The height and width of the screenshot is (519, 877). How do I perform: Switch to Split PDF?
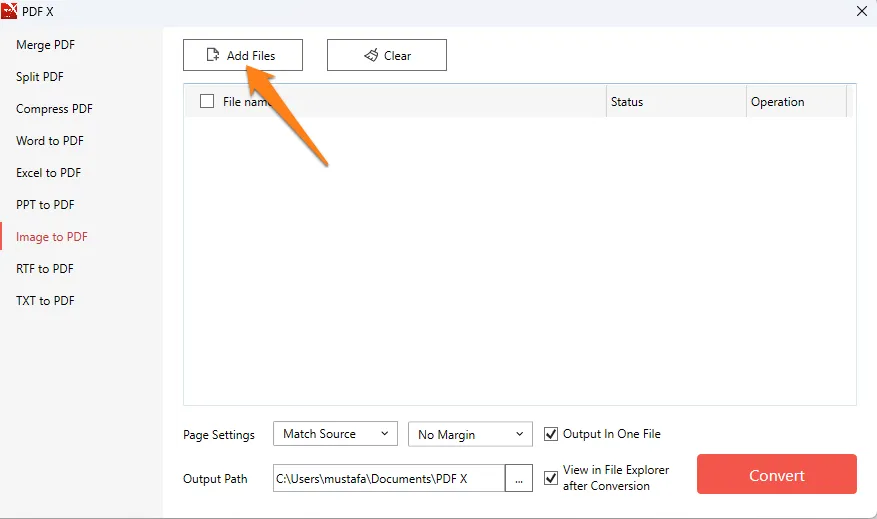[40, 77]
